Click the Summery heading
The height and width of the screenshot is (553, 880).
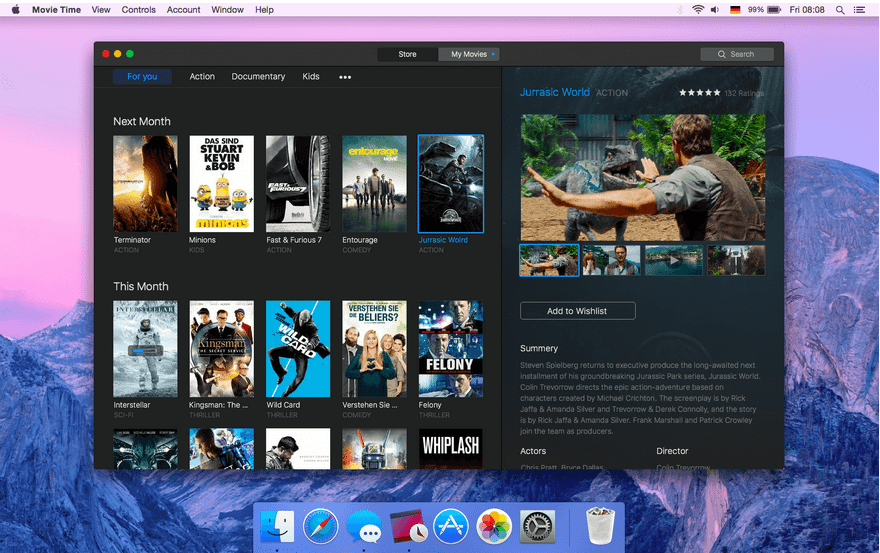click(539, 348)
